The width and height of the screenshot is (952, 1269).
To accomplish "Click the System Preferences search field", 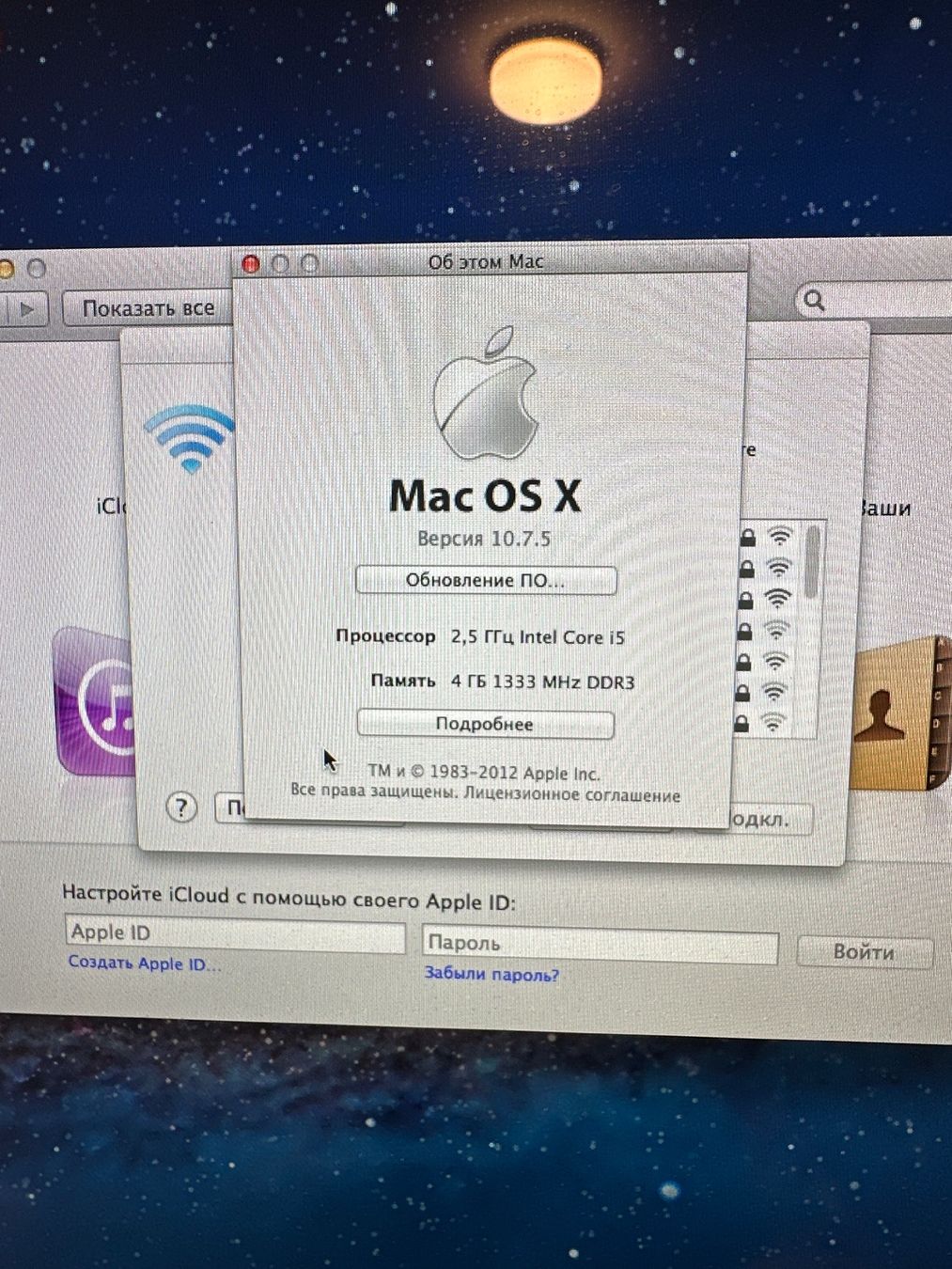I will 874,301.
